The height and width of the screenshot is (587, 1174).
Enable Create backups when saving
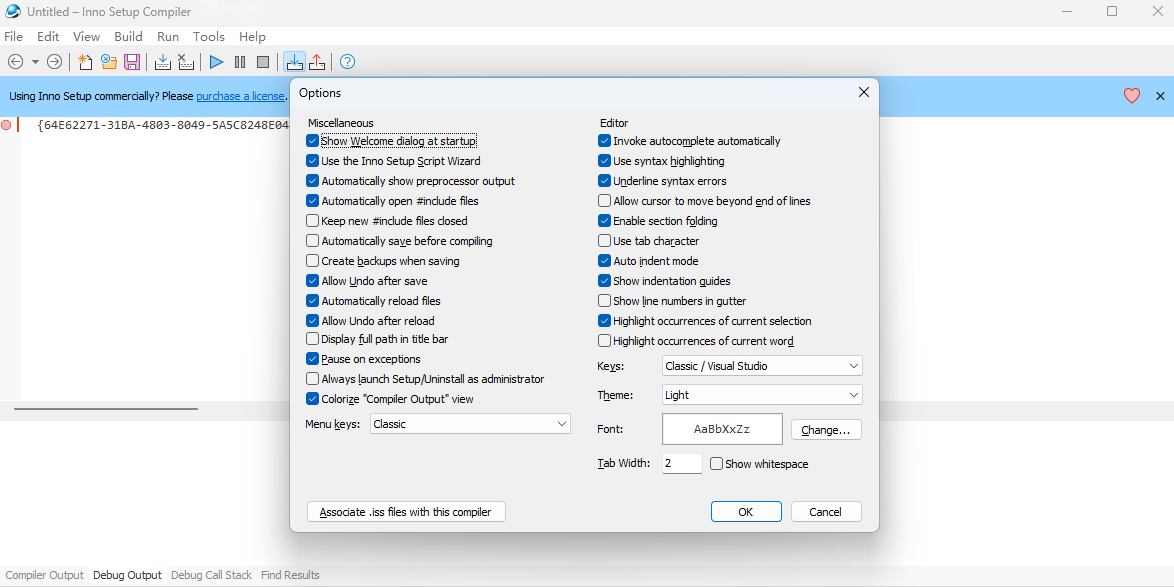pyautogui.click(x=312, y=261)
